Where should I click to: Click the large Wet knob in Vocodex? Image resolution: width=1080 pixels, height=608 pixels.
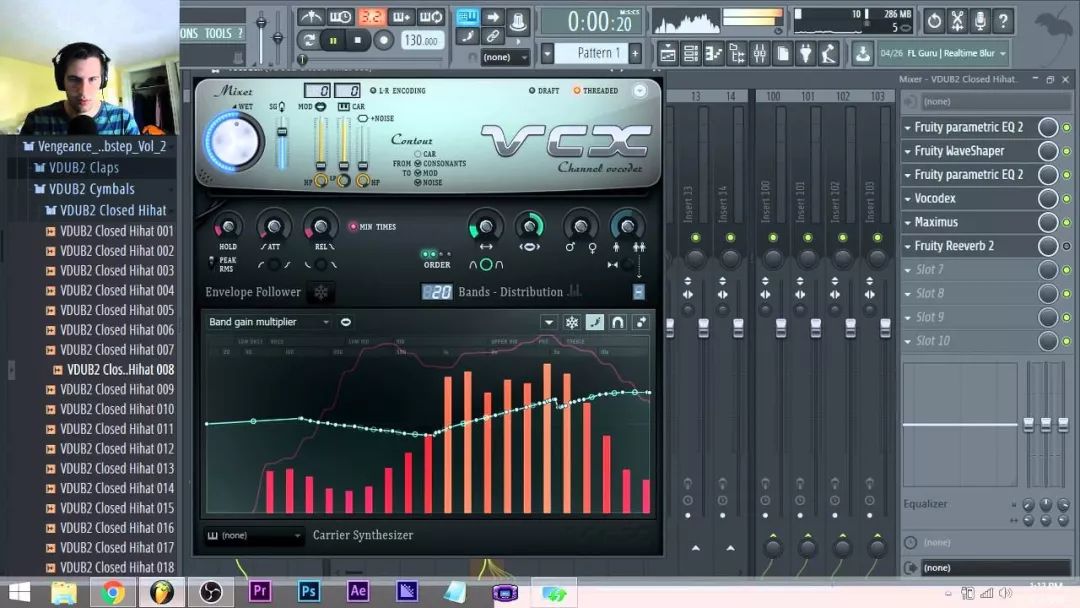pyautogui.click(x=234, y=141)
